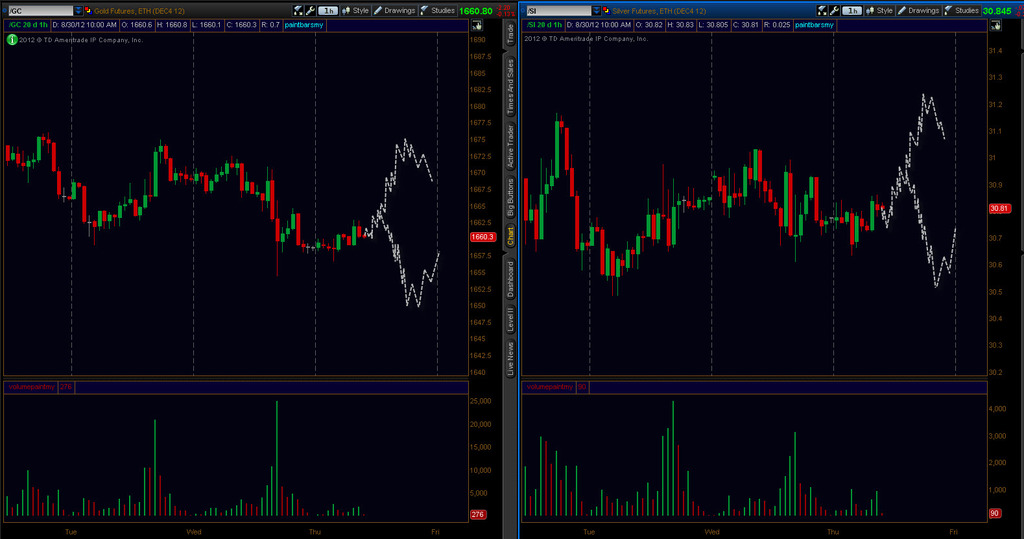This screenshot has width=1024, height=539.
Task: Click the Gold chart pointer tool icon
Action: click(x=477, y=25)
